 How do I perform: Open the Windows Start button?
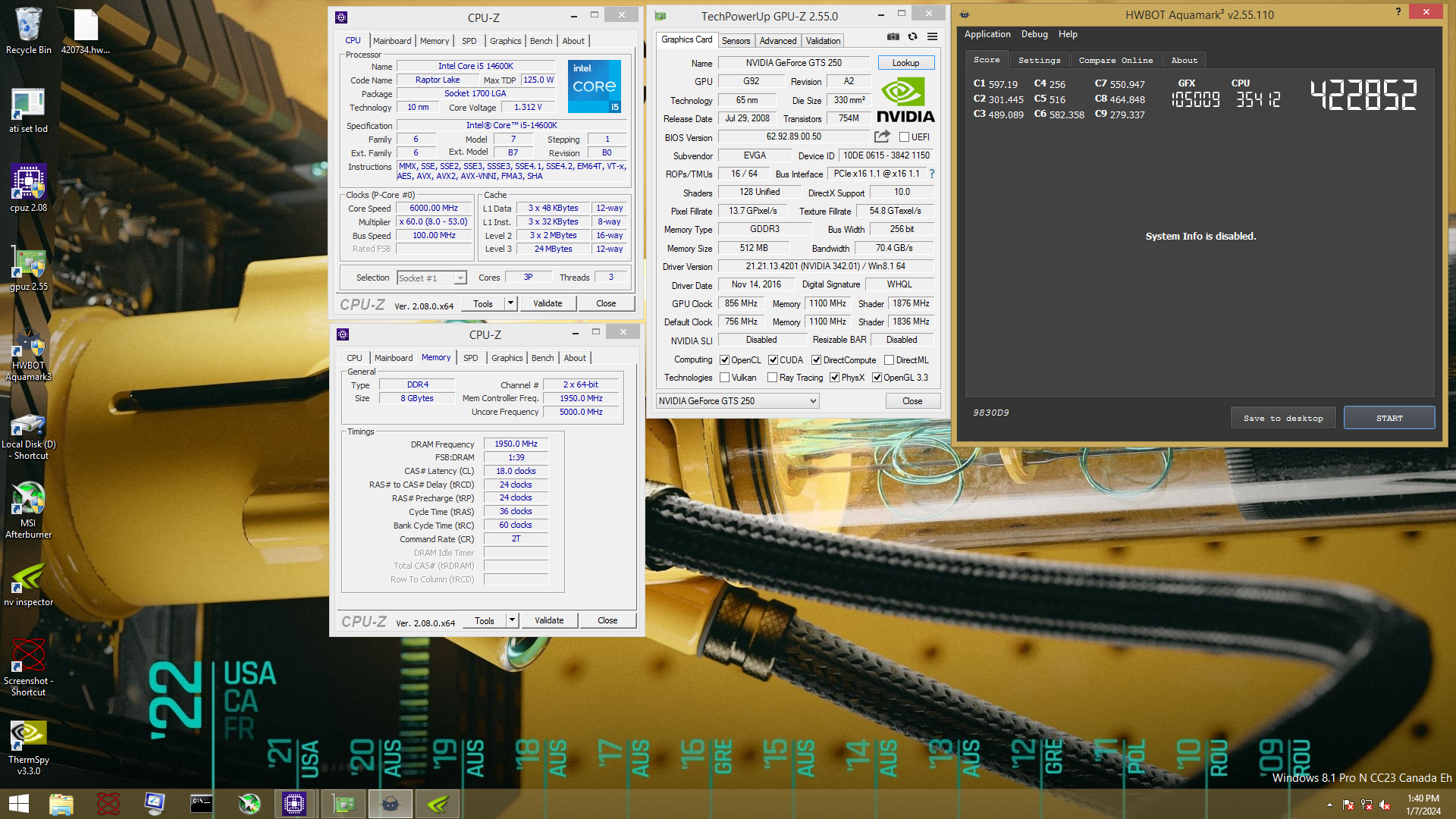18,804
